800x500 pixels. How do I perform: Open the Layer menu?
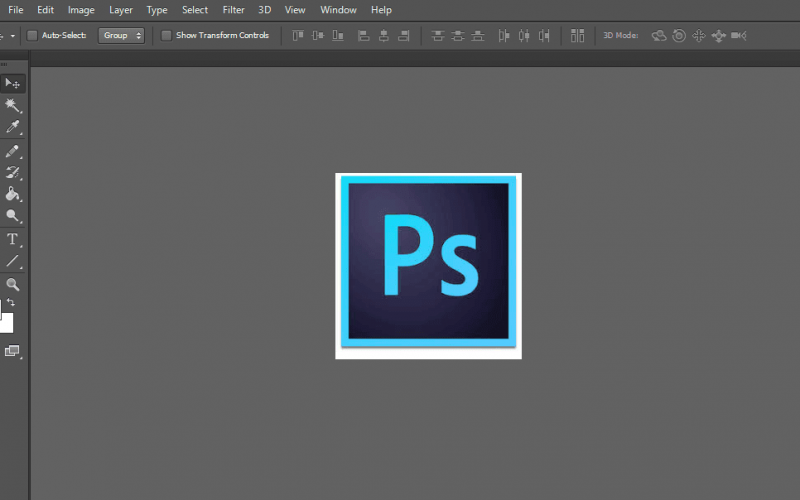point(121,10)
